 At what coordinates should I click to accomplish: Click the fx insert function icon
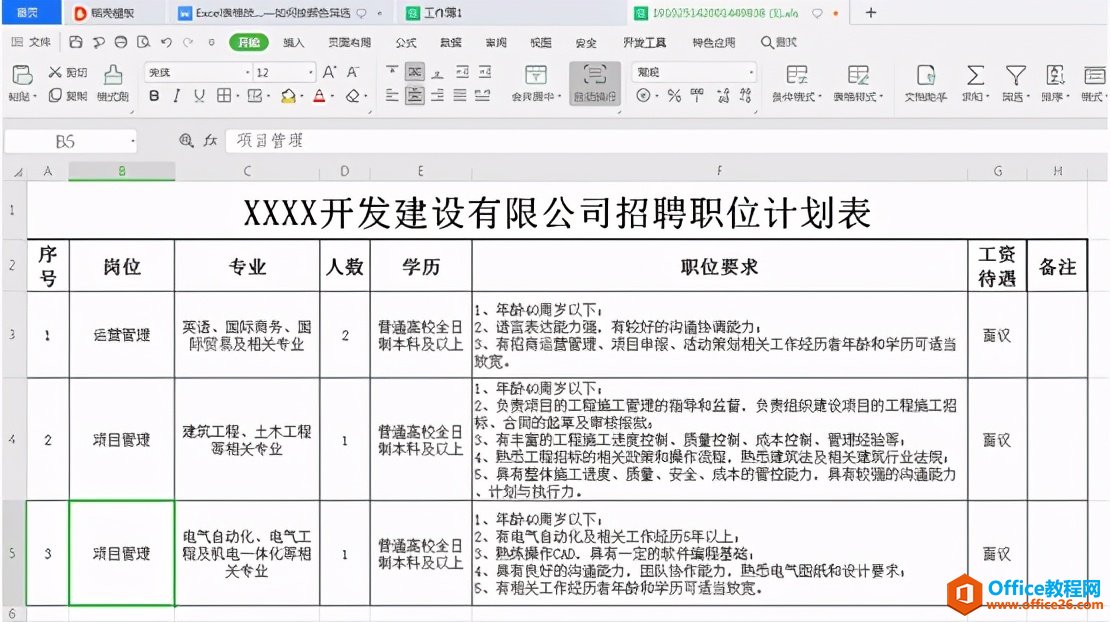[x=210, y=141]
